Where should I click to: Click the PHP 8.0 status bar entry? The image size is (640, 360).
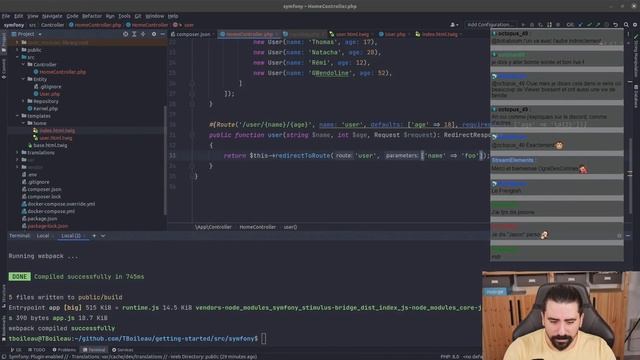click(x=449, y=357)
